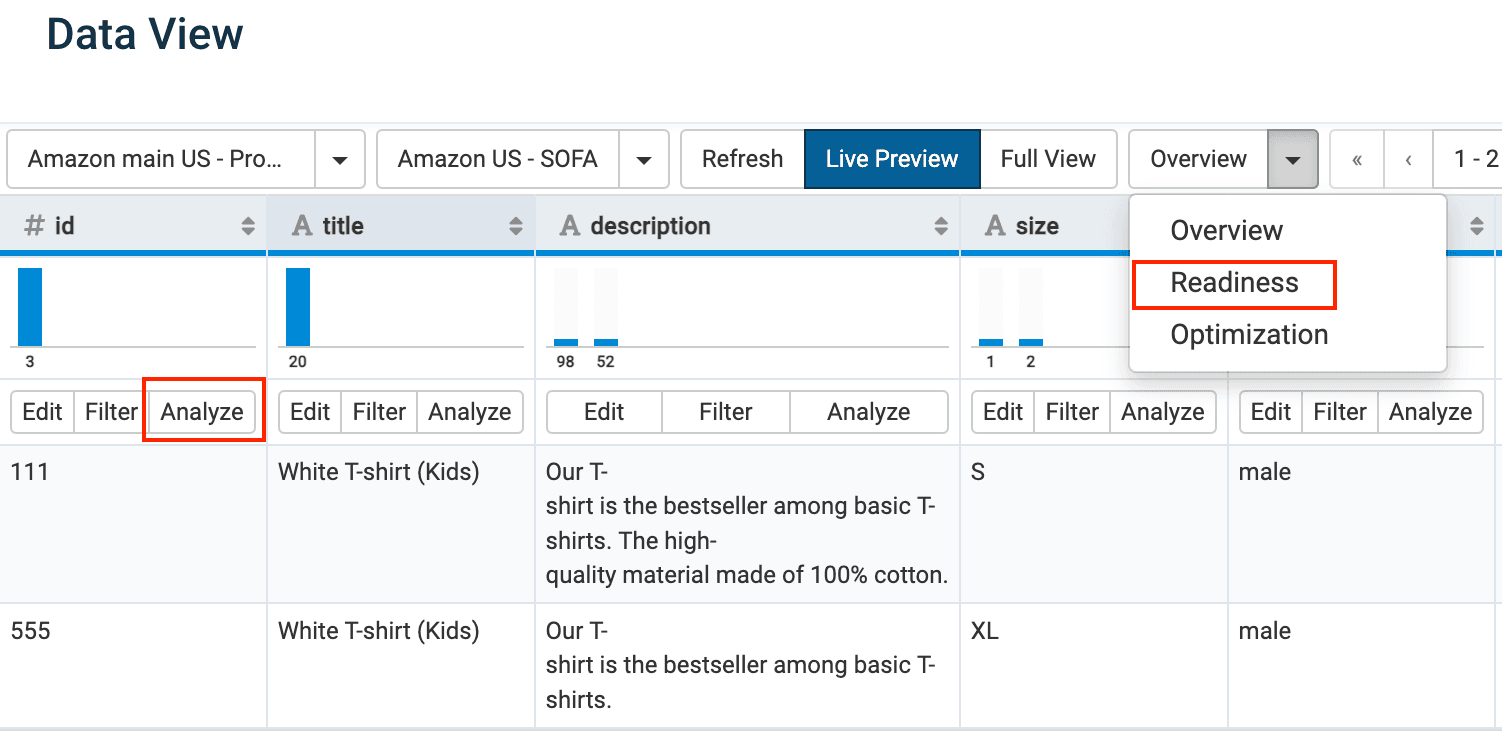Click the id column histogram bar labeled 3
Image resolution: width=1502 pixels, height=738 pixels.
[x=30, y=307]
